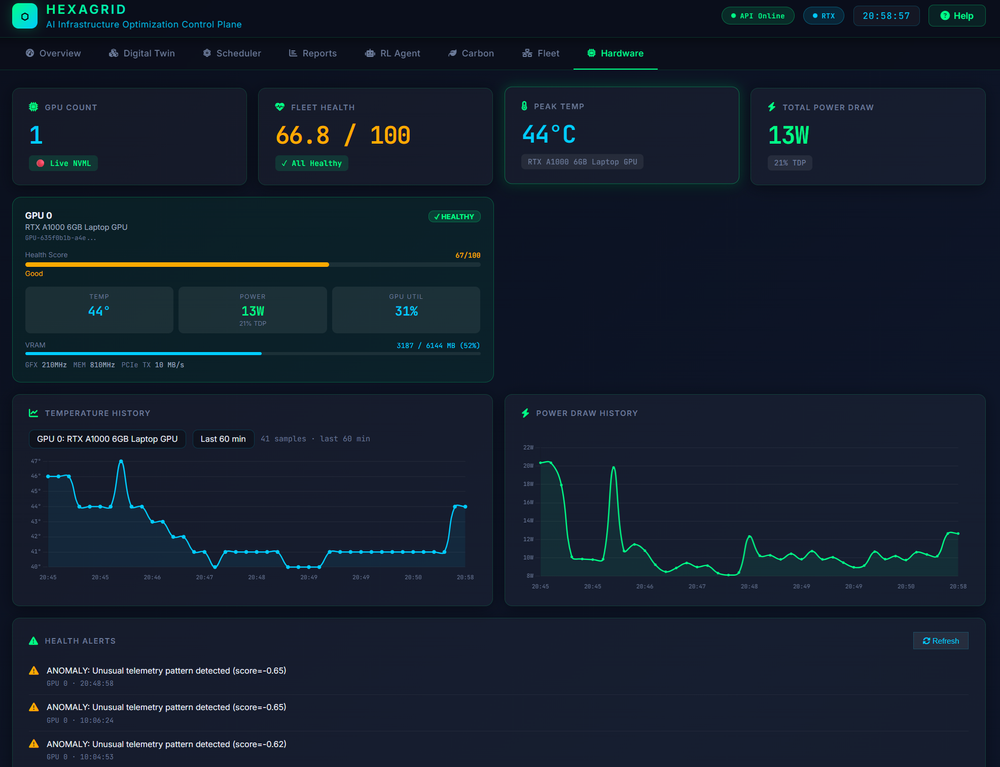This screenshot has width=1000, height=767.
Task: Toggle the Live NVML indicator
Action: [x=62, y=161]
